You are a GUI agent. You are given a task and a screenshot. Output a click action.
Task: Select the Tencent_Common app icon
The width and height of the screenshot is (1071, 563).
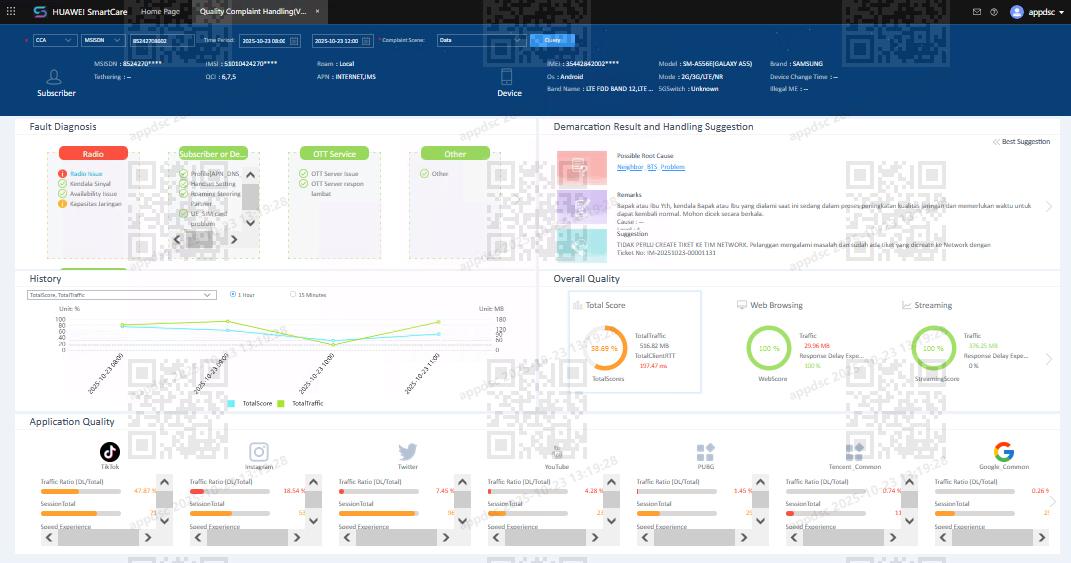click(x=854, y=452)
